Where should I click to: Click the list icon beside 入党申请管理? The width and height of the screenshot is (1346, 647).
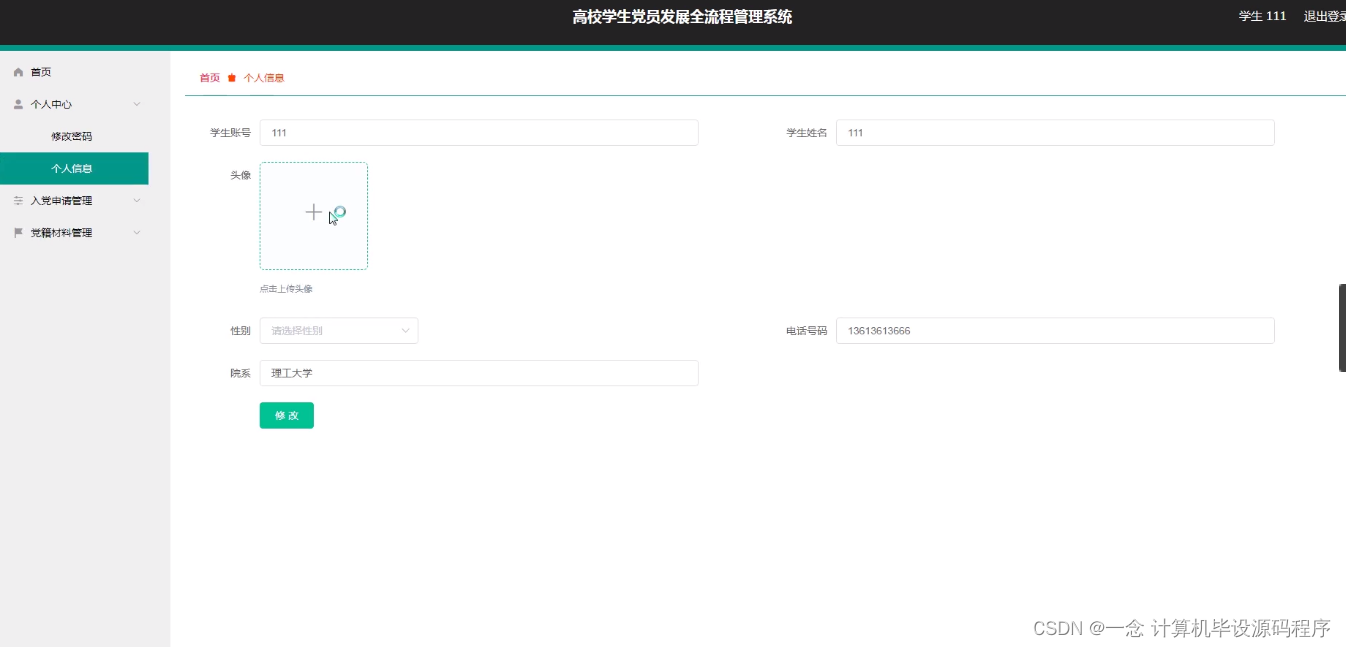click(17, 200)
